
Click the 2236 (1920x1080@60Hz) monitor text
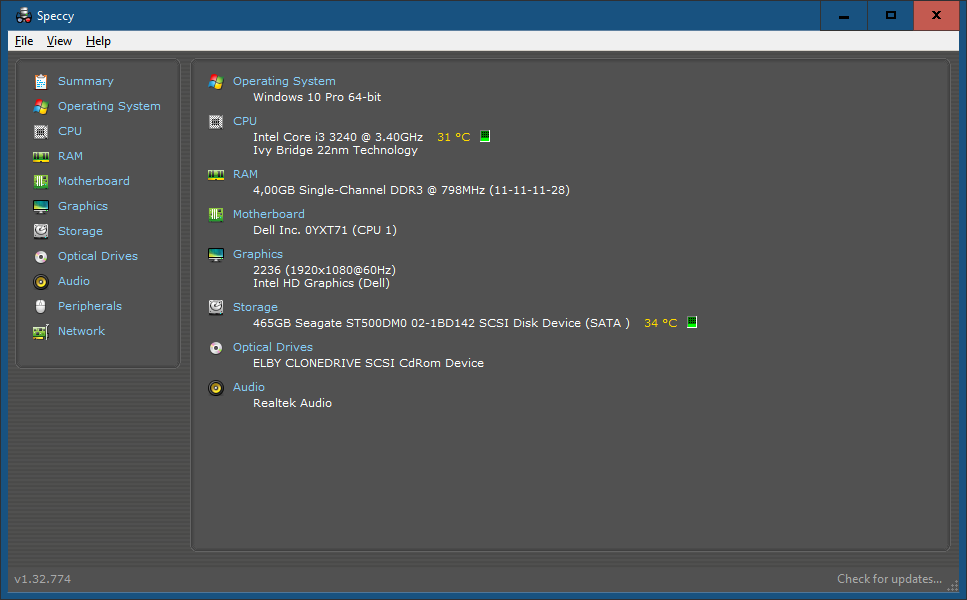[324, 270]
